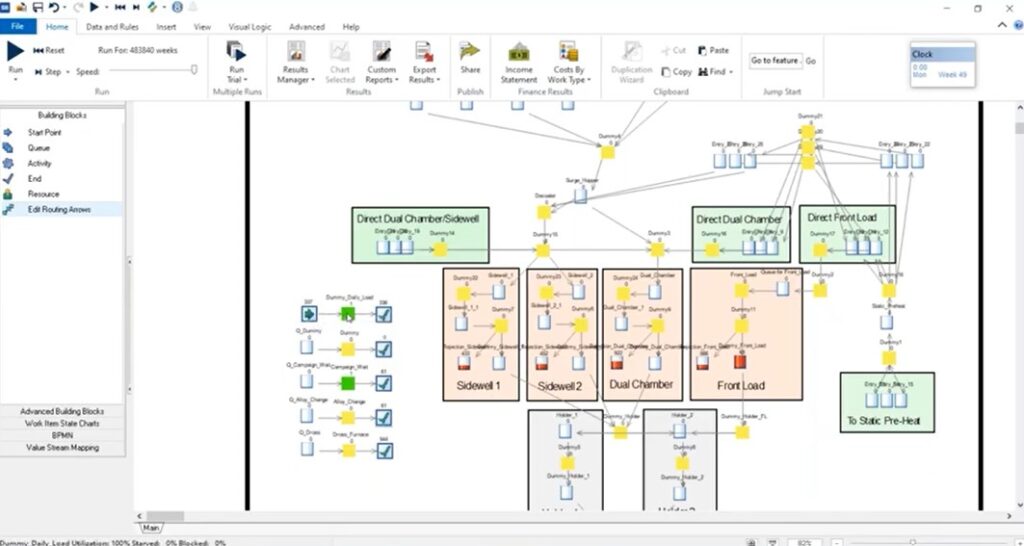Collapse the ribbon with the chevron
The height and width of the screenshot is (546, 1024).
pyautogui.click(x=1002, y=25)
